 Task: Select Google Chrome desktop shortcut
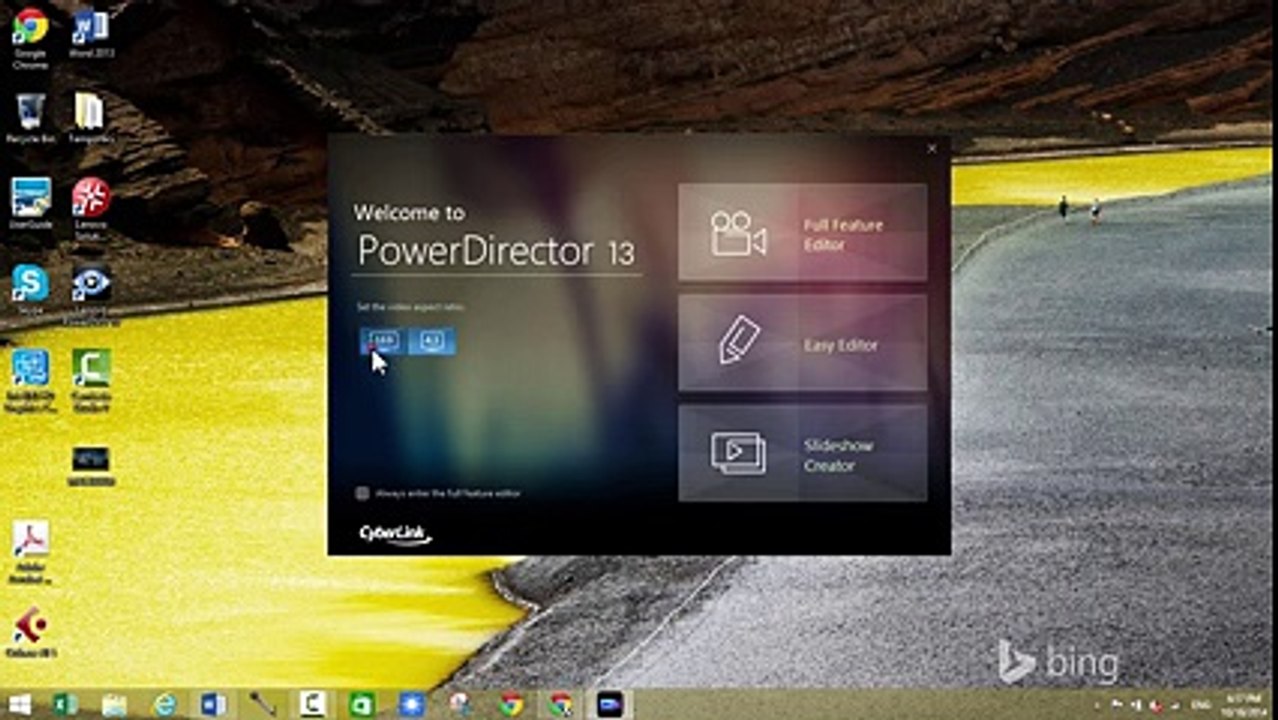(30, 37)
